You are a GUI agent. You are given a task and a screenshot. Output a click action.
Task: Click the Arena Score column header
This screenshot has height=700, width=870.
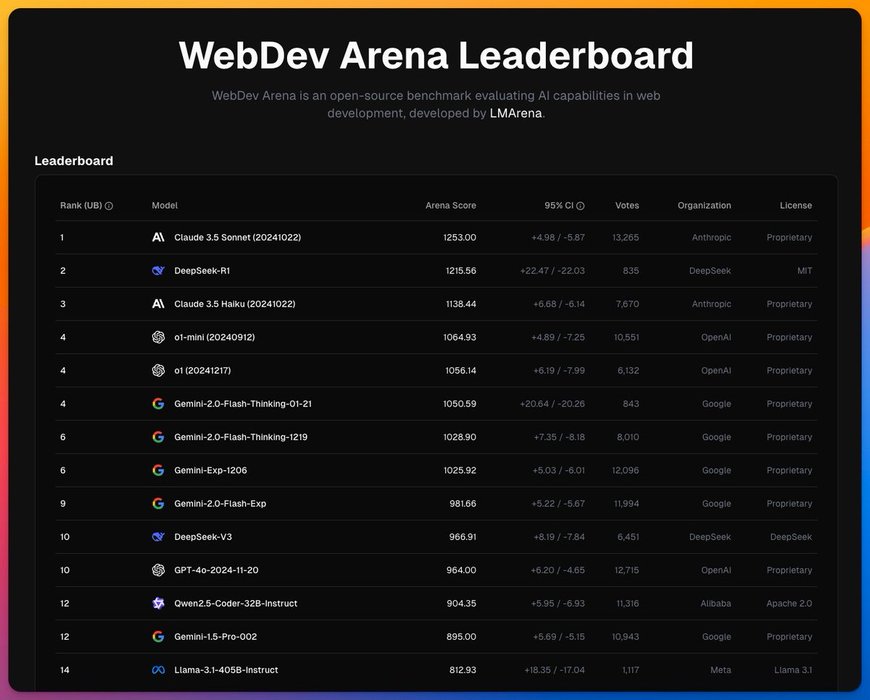tap(451, 205)
